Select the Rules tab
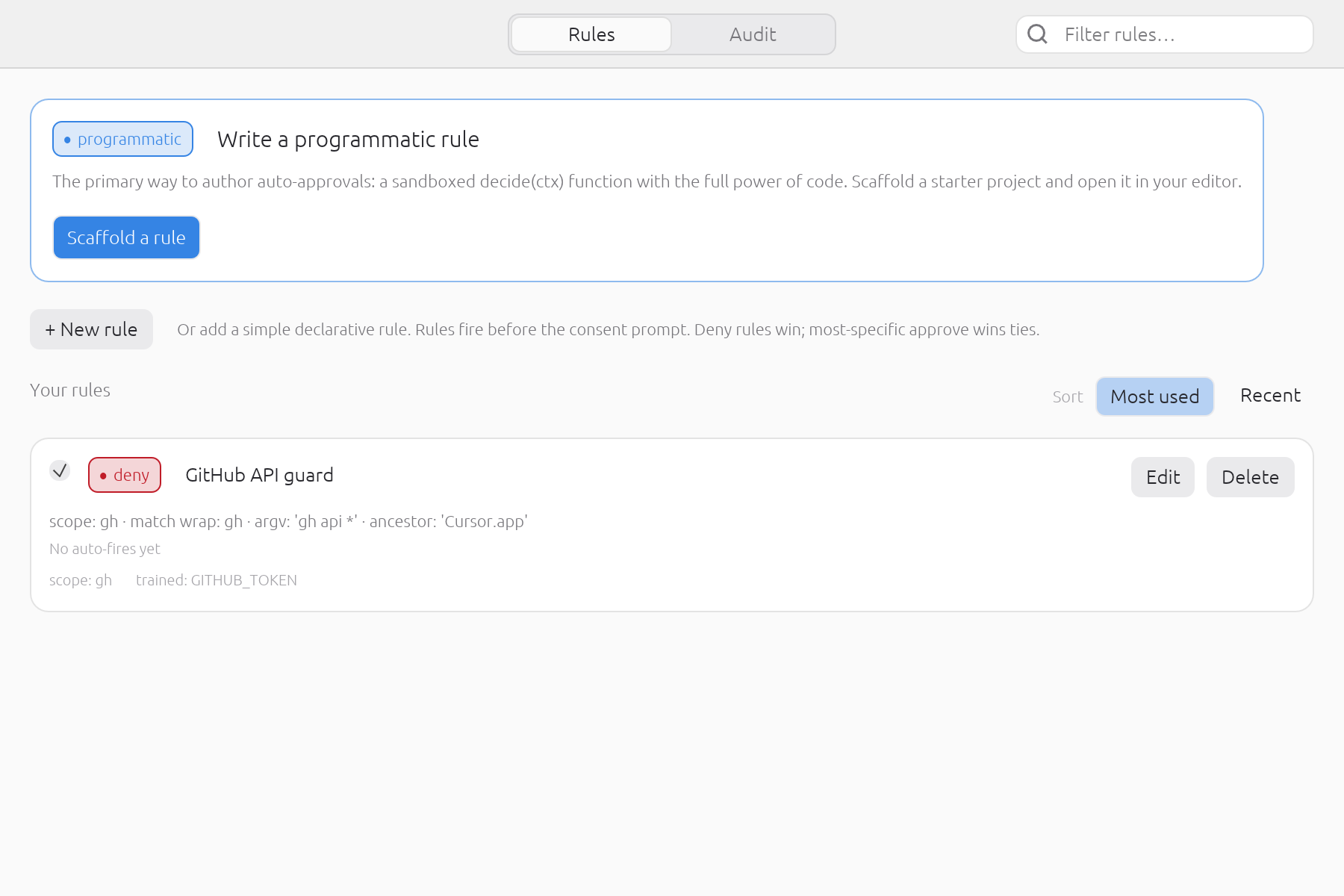This screenshot has height=896, width=1344. (x=591, y=34)
